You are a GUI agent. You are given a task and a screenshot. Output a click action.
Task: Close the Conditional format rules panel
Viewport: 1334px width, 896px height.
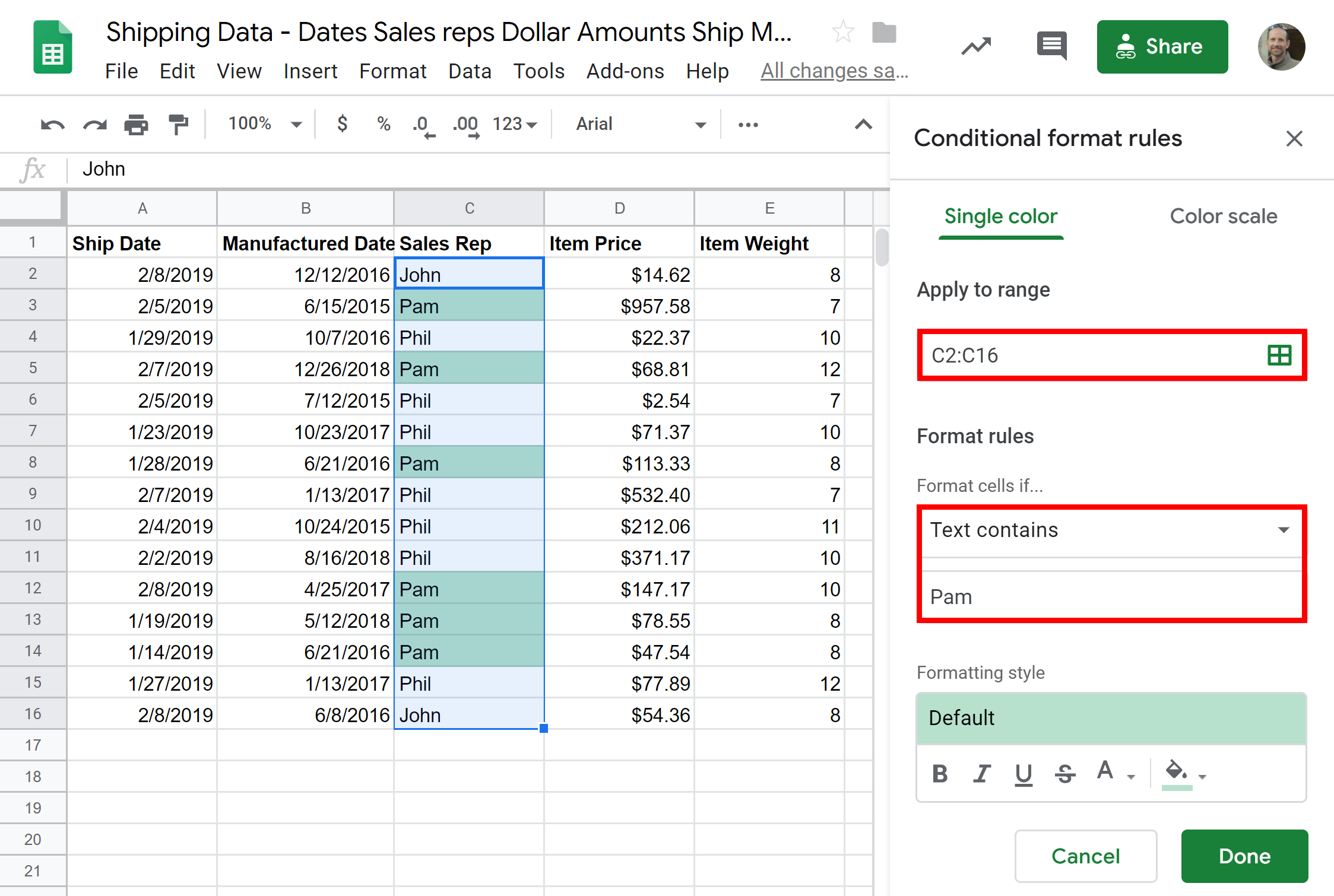point(1294,139)
